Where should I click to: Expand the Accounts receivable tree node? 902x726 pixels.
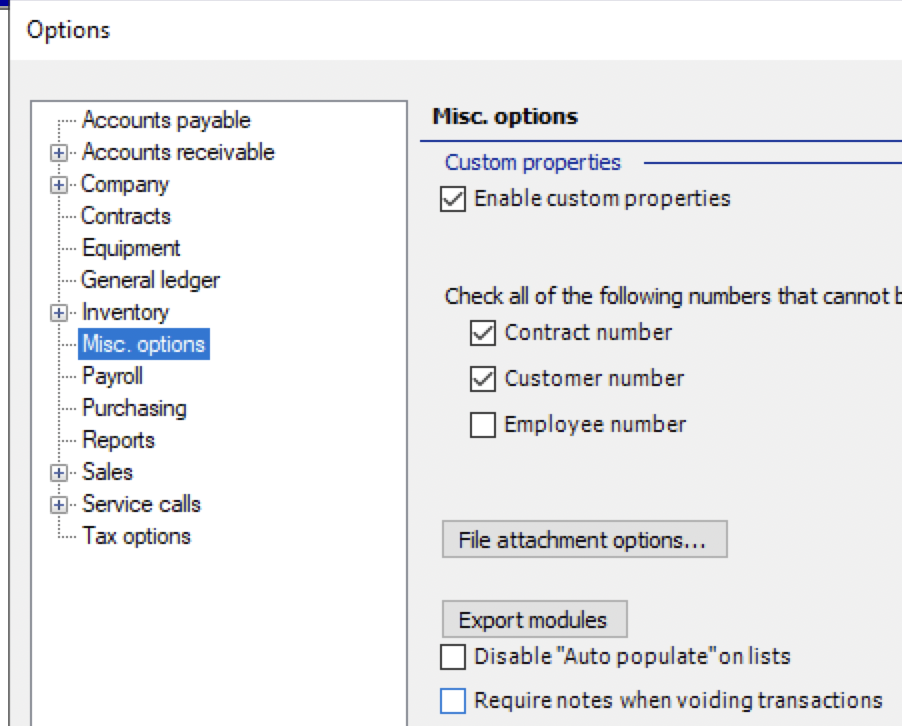58,153
